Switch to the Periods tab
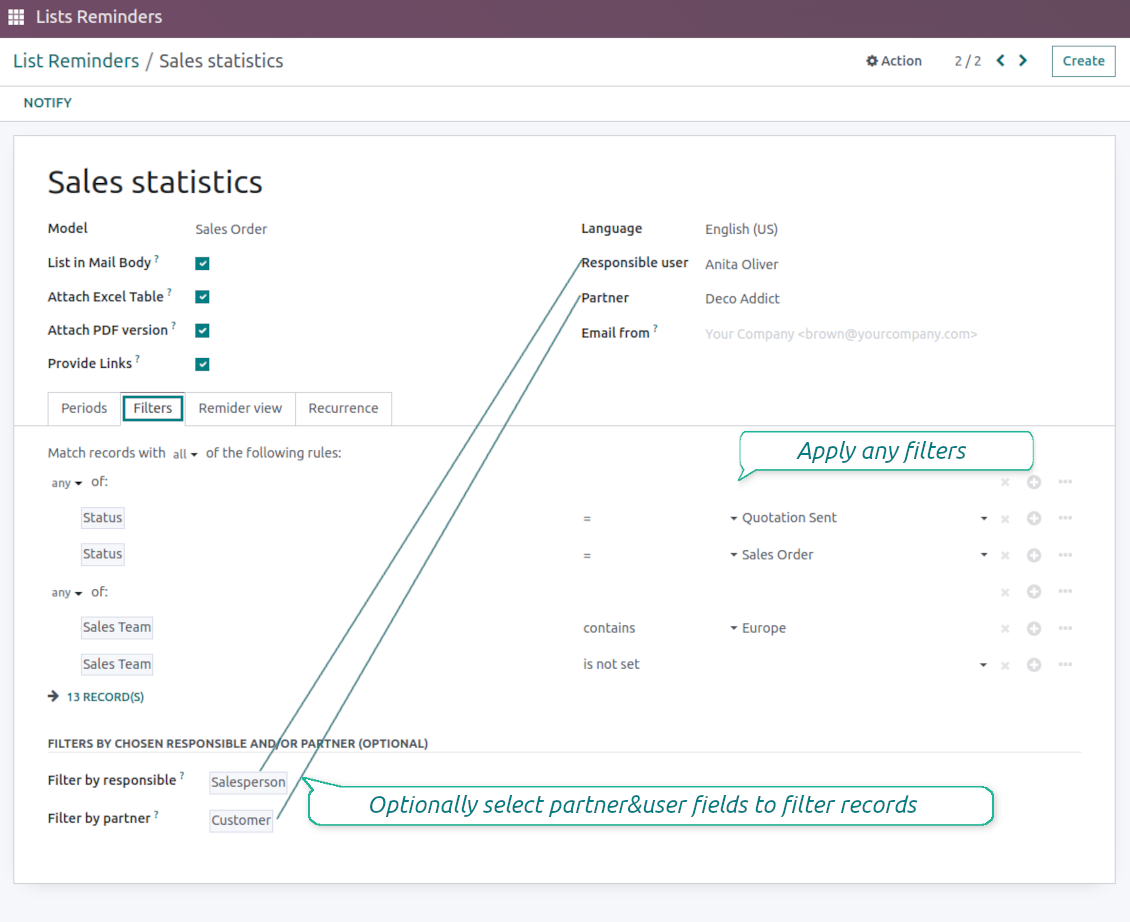Screen dimensions: 1130x922 (84, 408)
